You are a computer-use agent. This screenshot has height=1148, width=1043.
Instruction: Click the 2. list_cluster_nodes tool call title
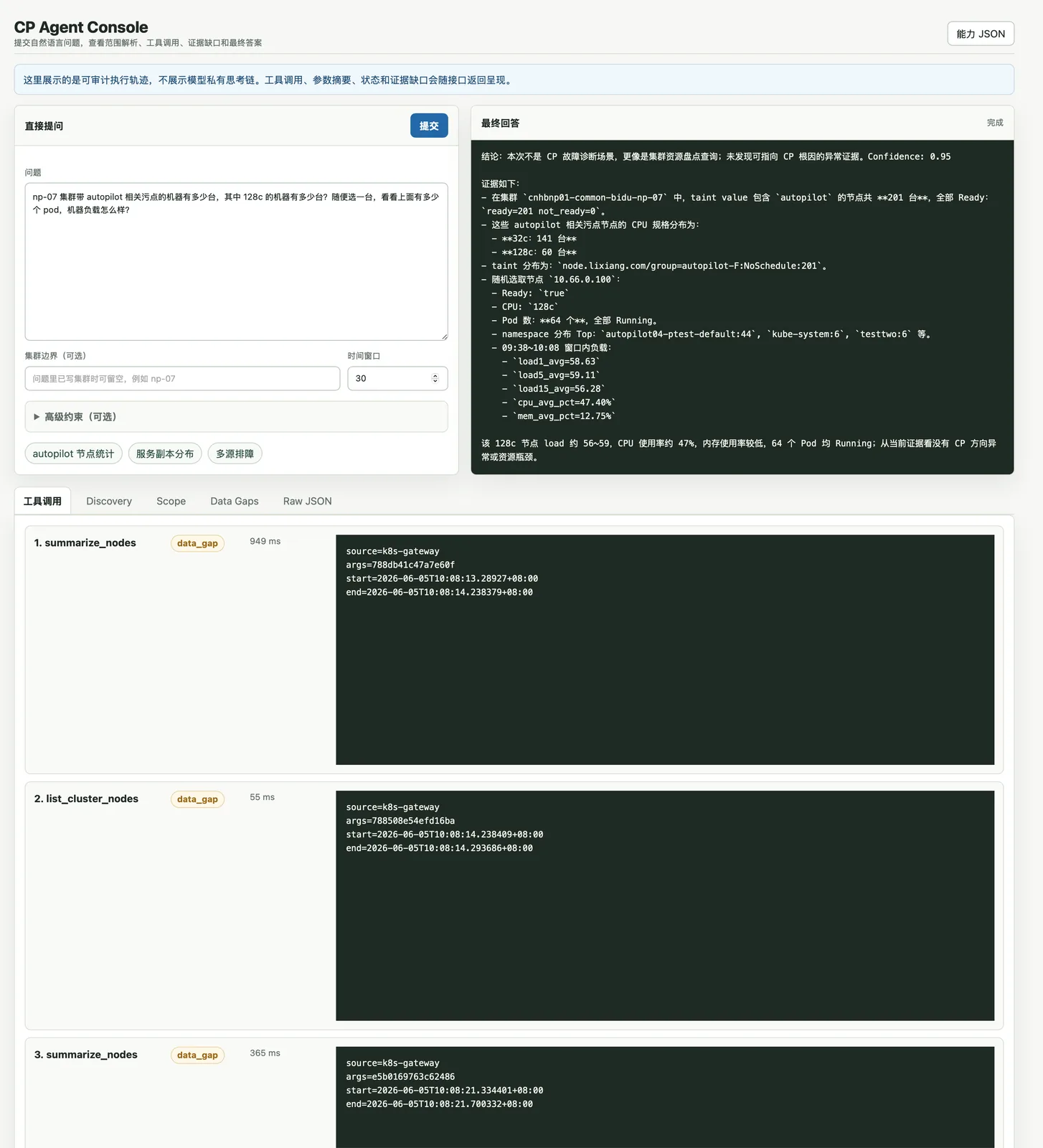click(86, 799)
